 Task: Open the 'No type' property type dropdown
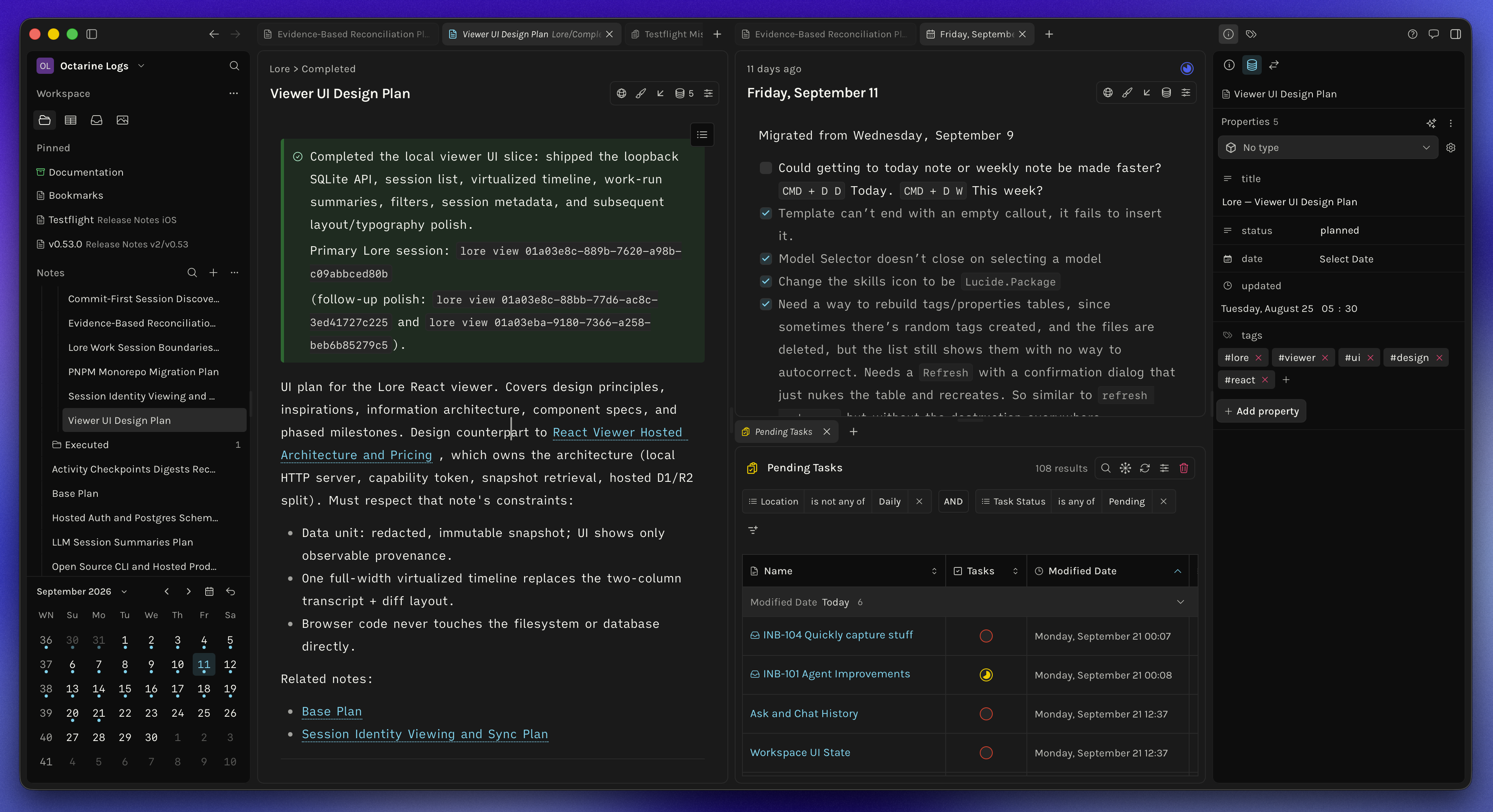(x=1327, y=148)
